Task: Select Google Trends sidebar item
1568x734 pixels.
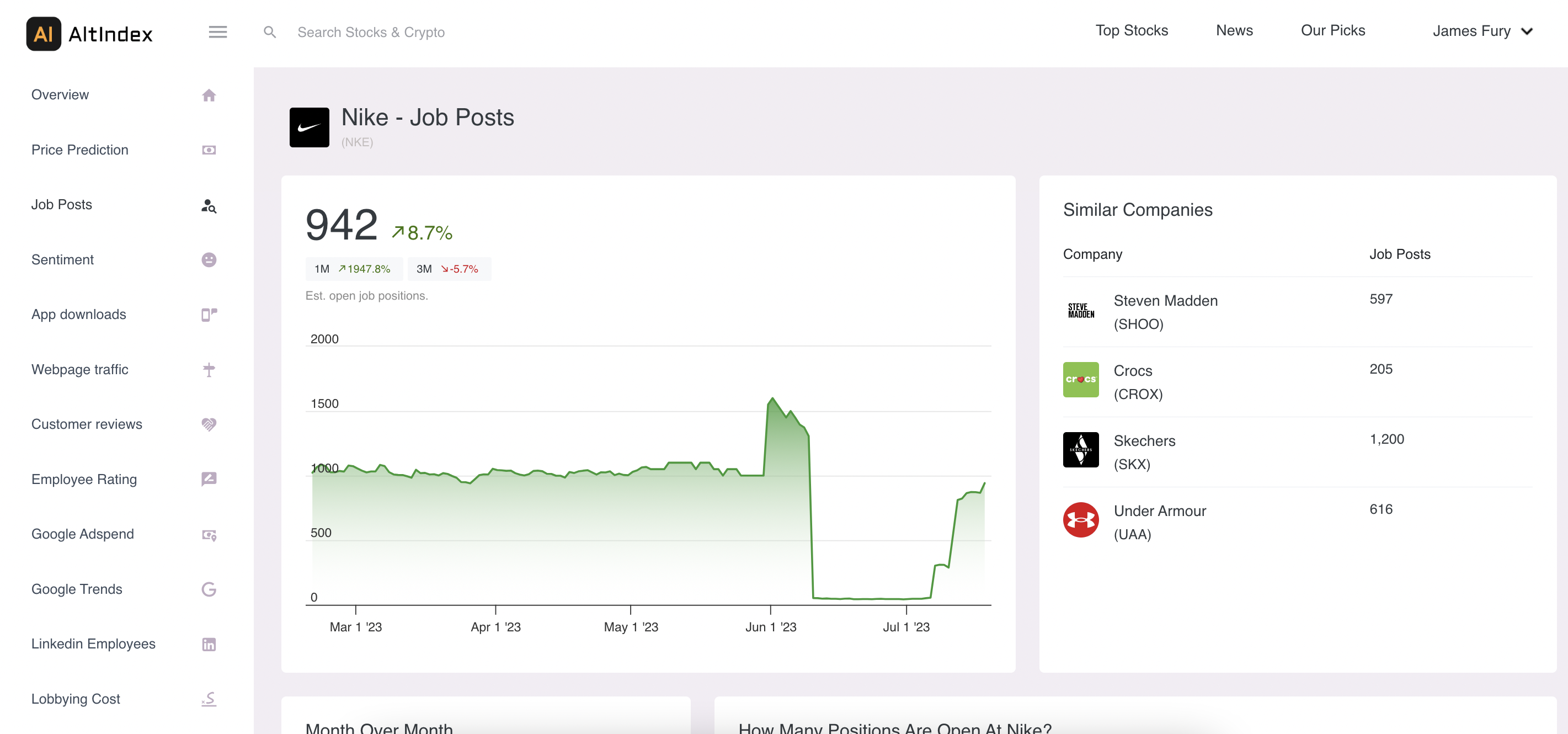Action: click(77, 589)
